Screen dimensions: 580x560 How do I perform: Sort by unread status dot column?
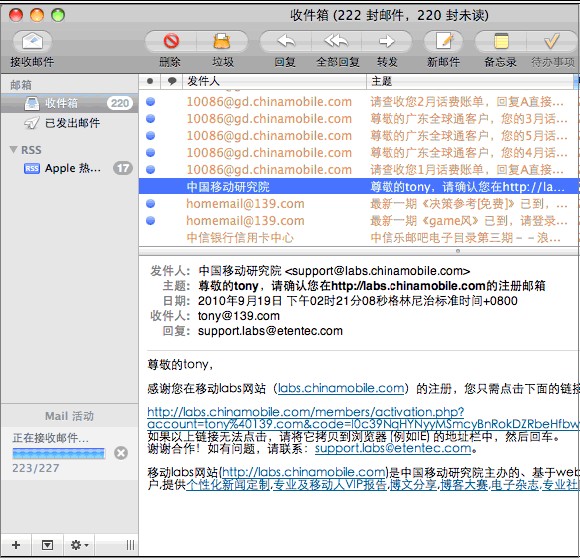pos(150,81)
